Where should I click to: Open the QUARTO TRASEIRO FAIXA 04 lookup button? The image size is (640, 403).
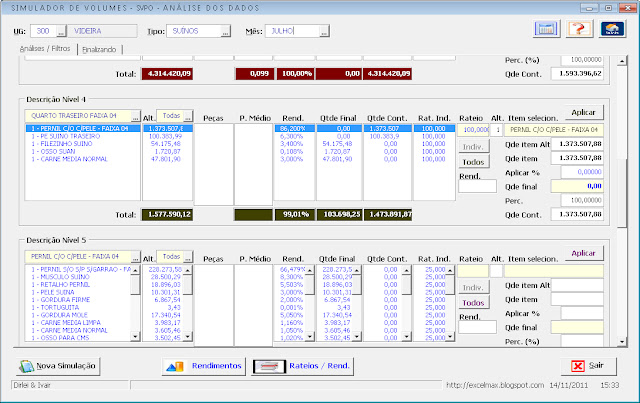pos(135,116)
